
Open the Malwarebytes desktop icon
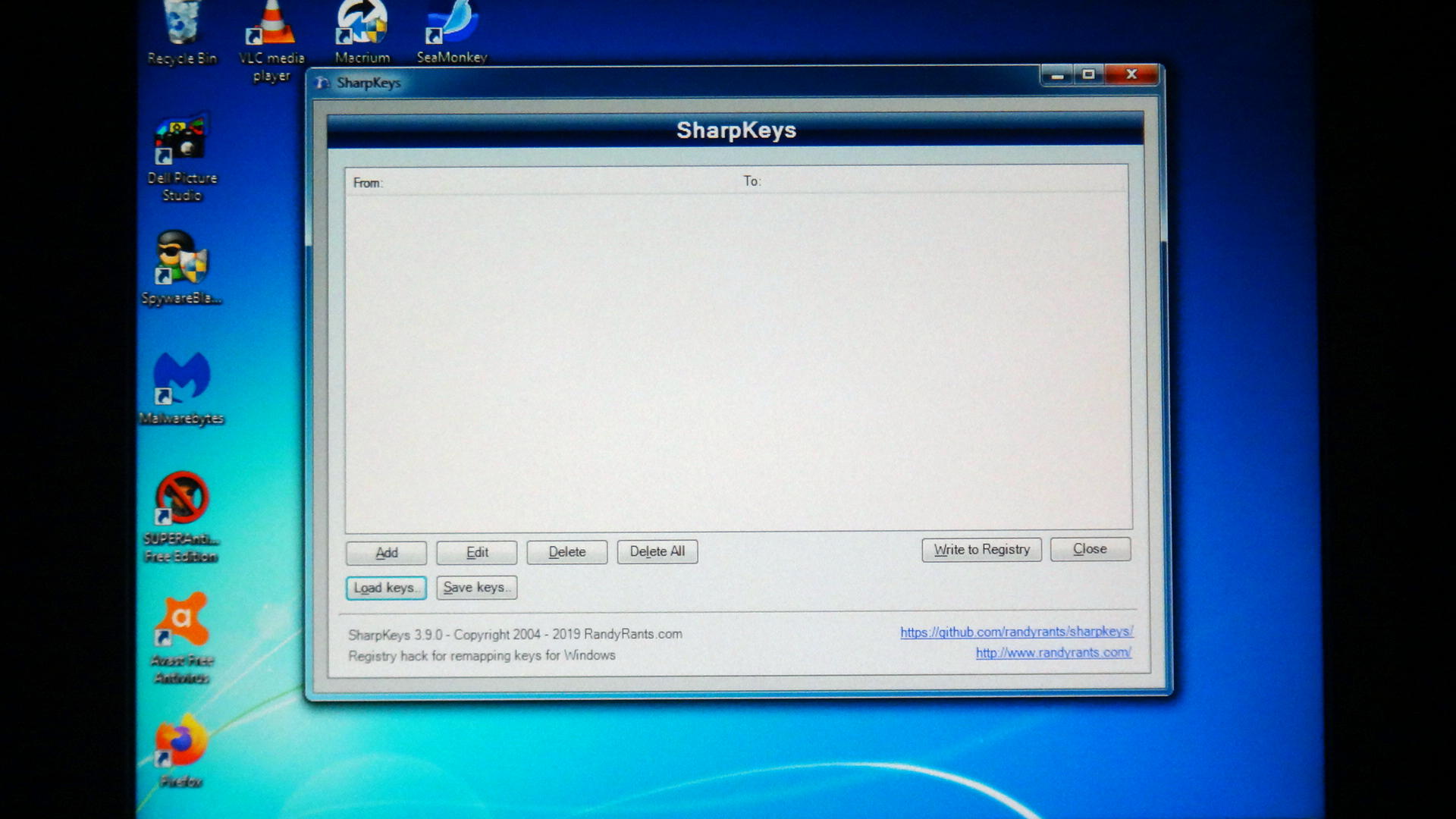coord(182,389)
